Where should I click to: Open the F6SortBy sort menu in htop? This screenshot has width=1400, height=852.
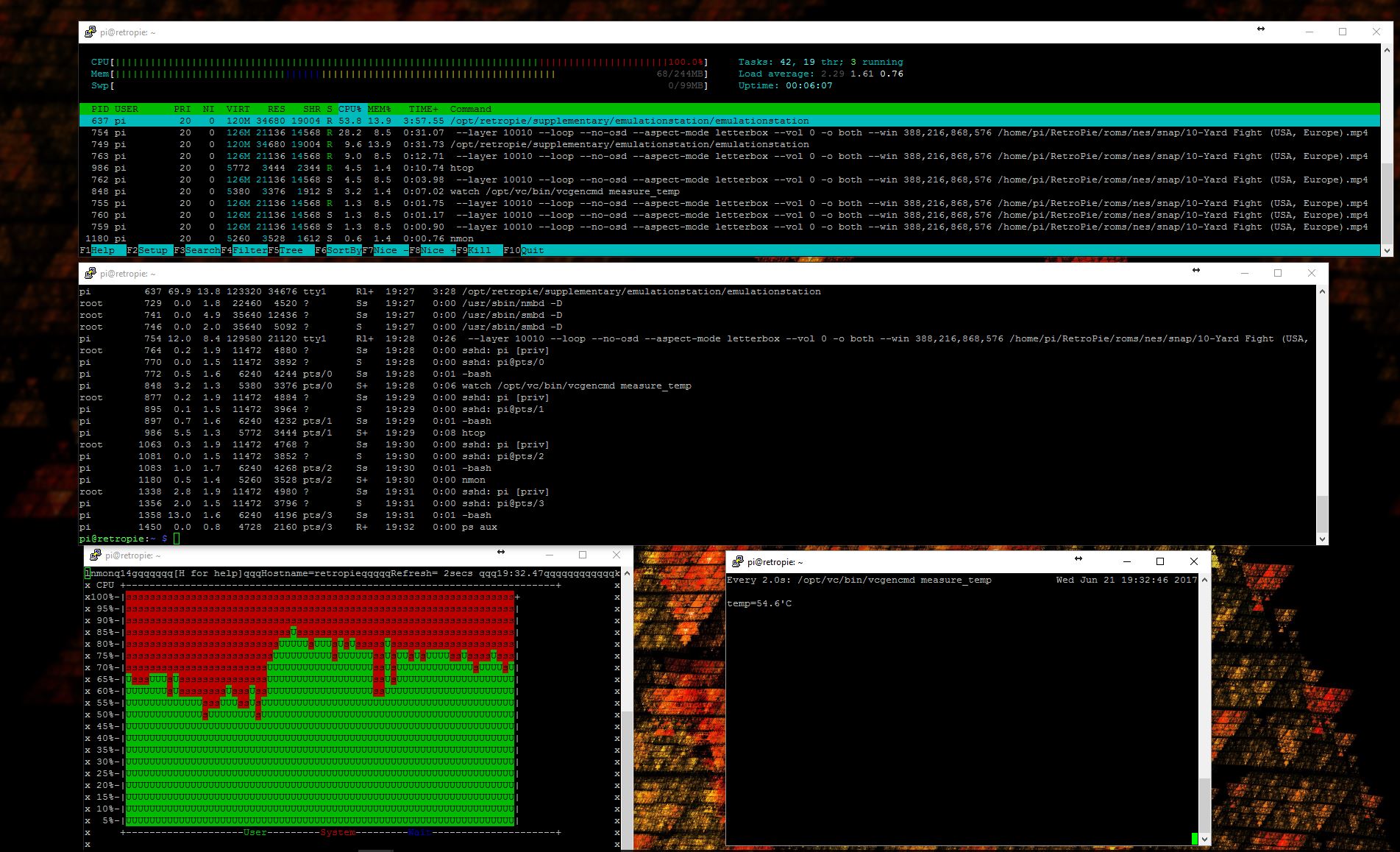[x=338, y=250]
